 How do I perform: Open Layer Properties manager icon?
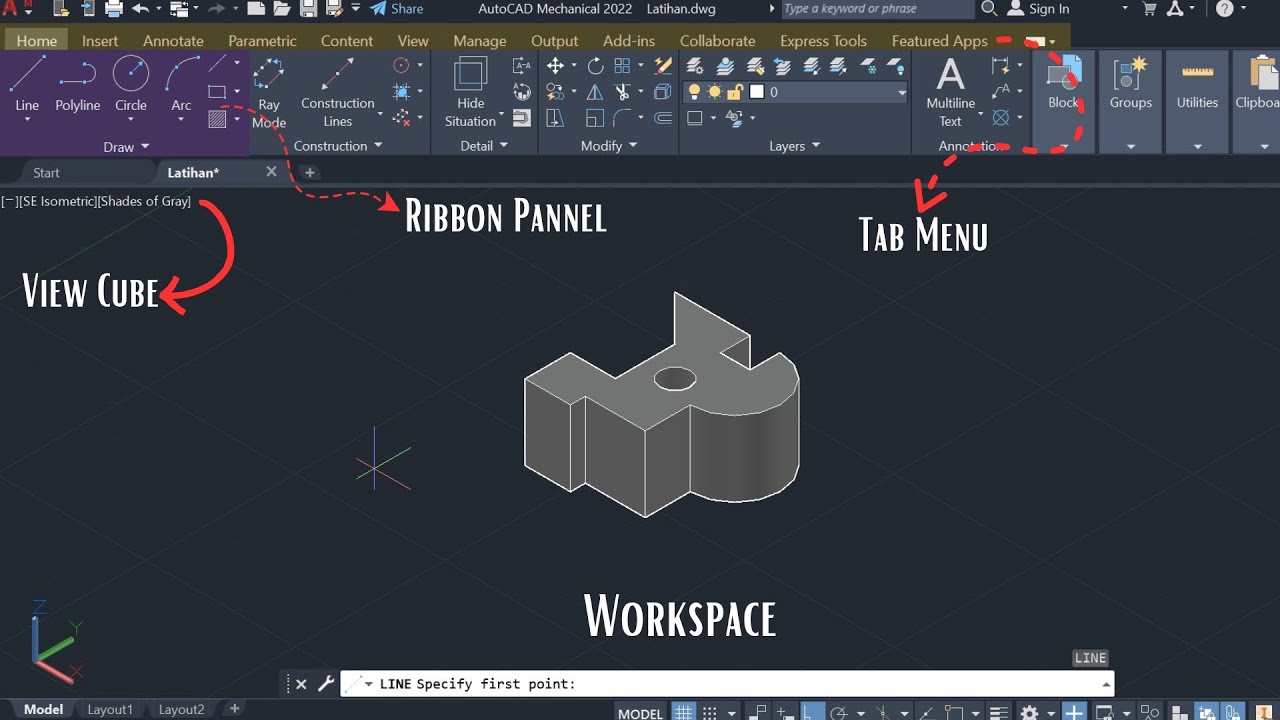(x=694, y=66)
